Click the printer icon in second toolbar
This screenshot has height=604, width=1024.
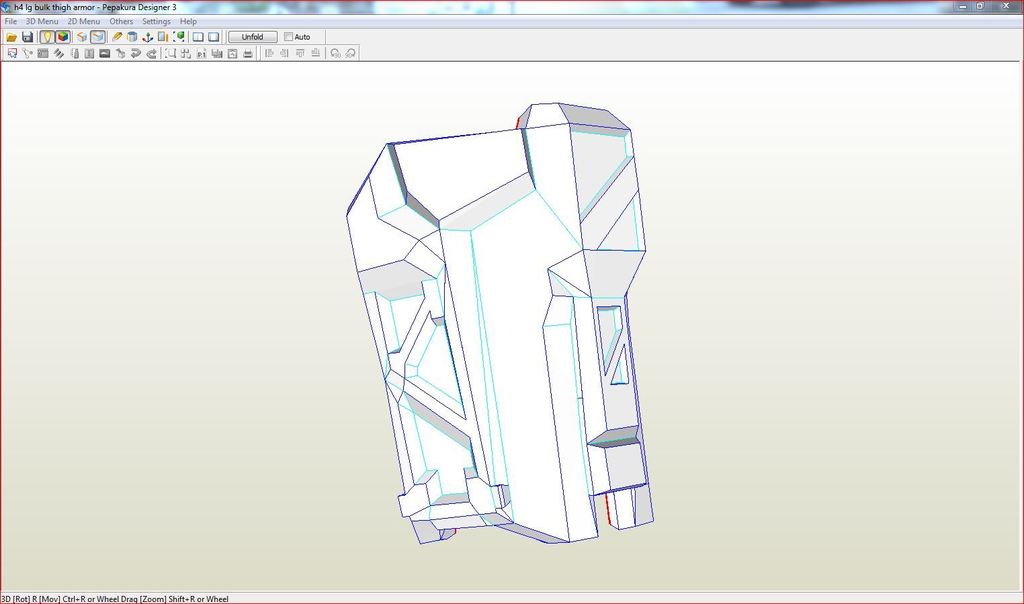coord(248,53)
